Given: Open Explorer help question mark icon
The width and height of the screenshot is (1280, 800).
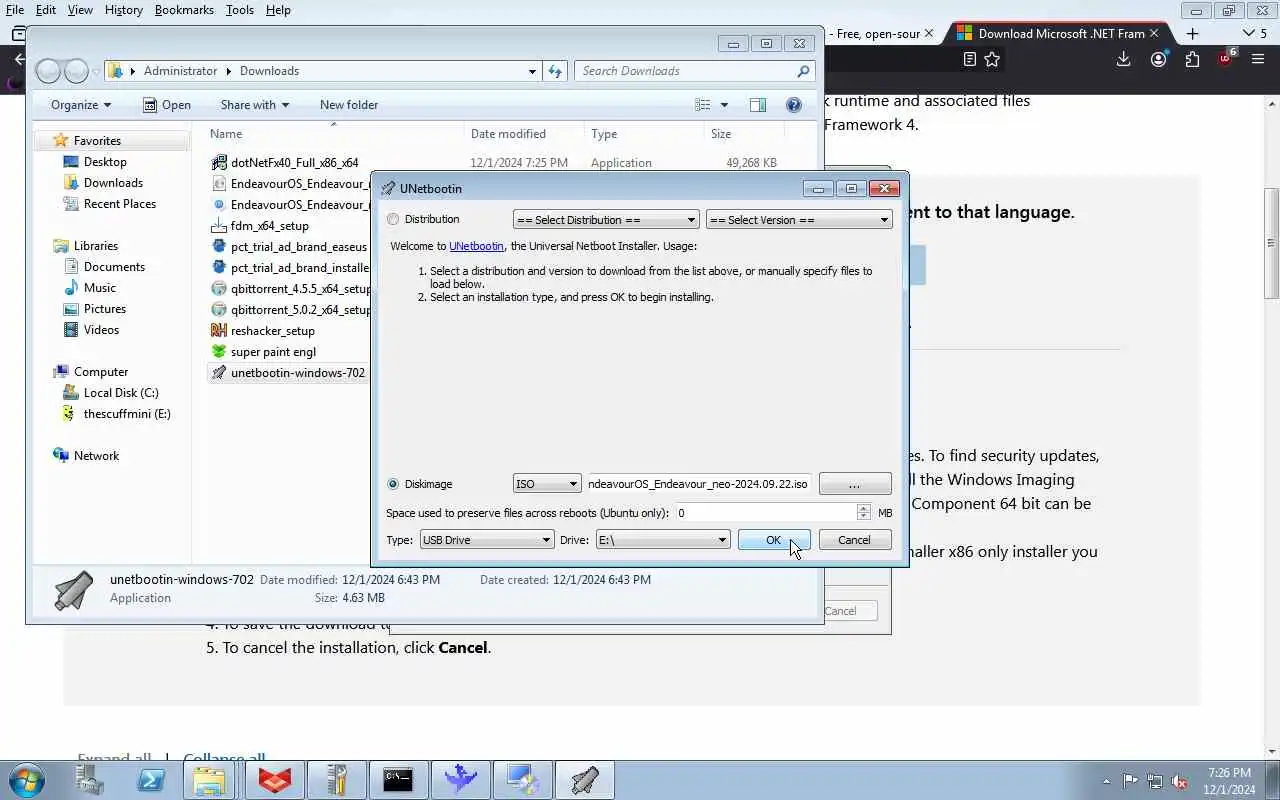Looking at the screenshot, I should 794,105.
